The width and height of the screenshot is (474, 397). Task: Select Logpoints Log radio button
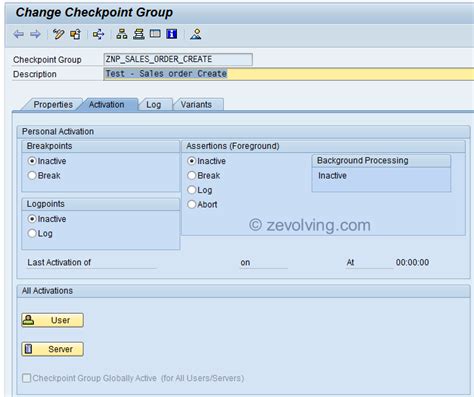coord(32,233)
